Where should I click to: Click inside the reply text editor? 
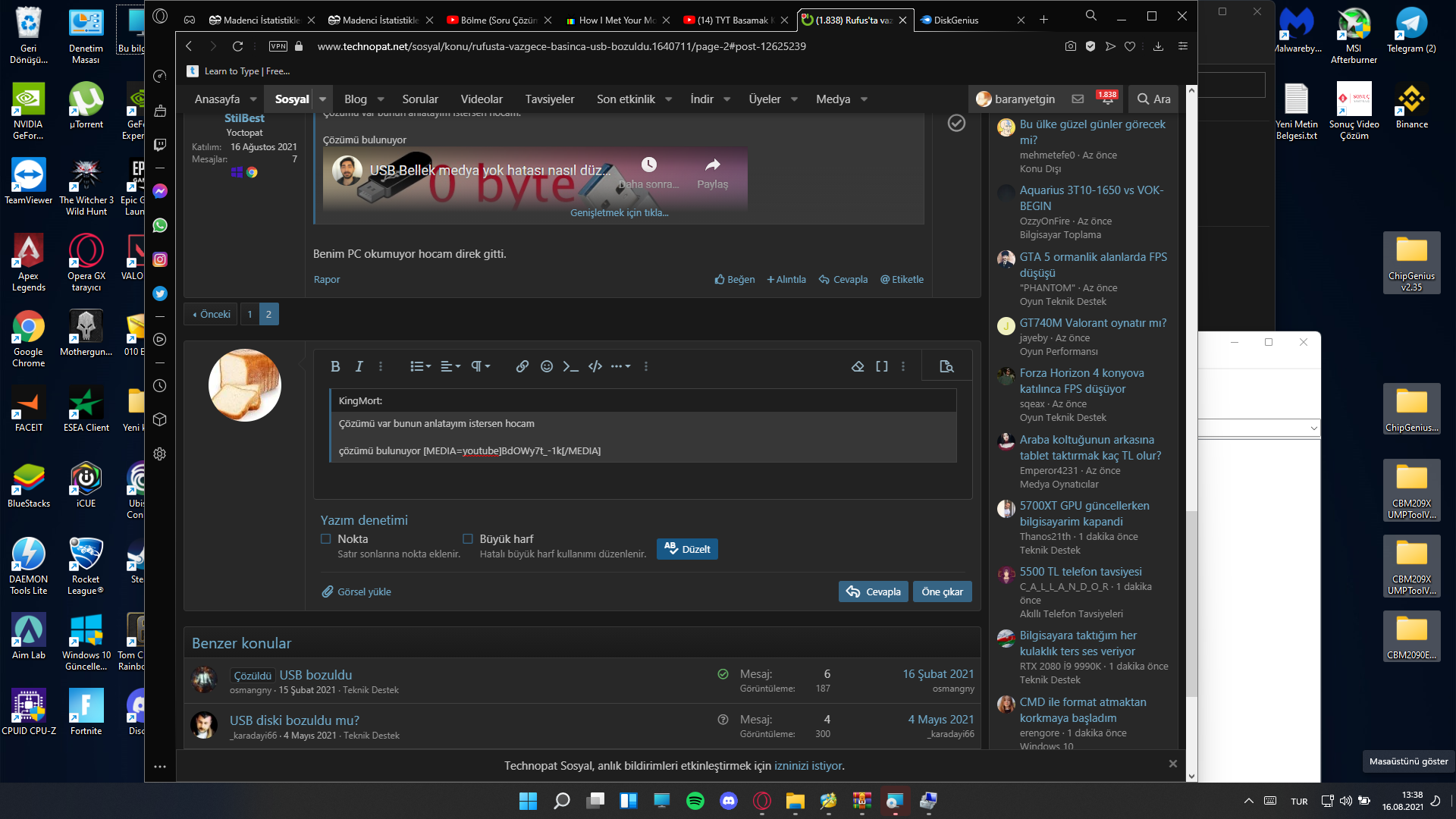[x=642, y=478]
